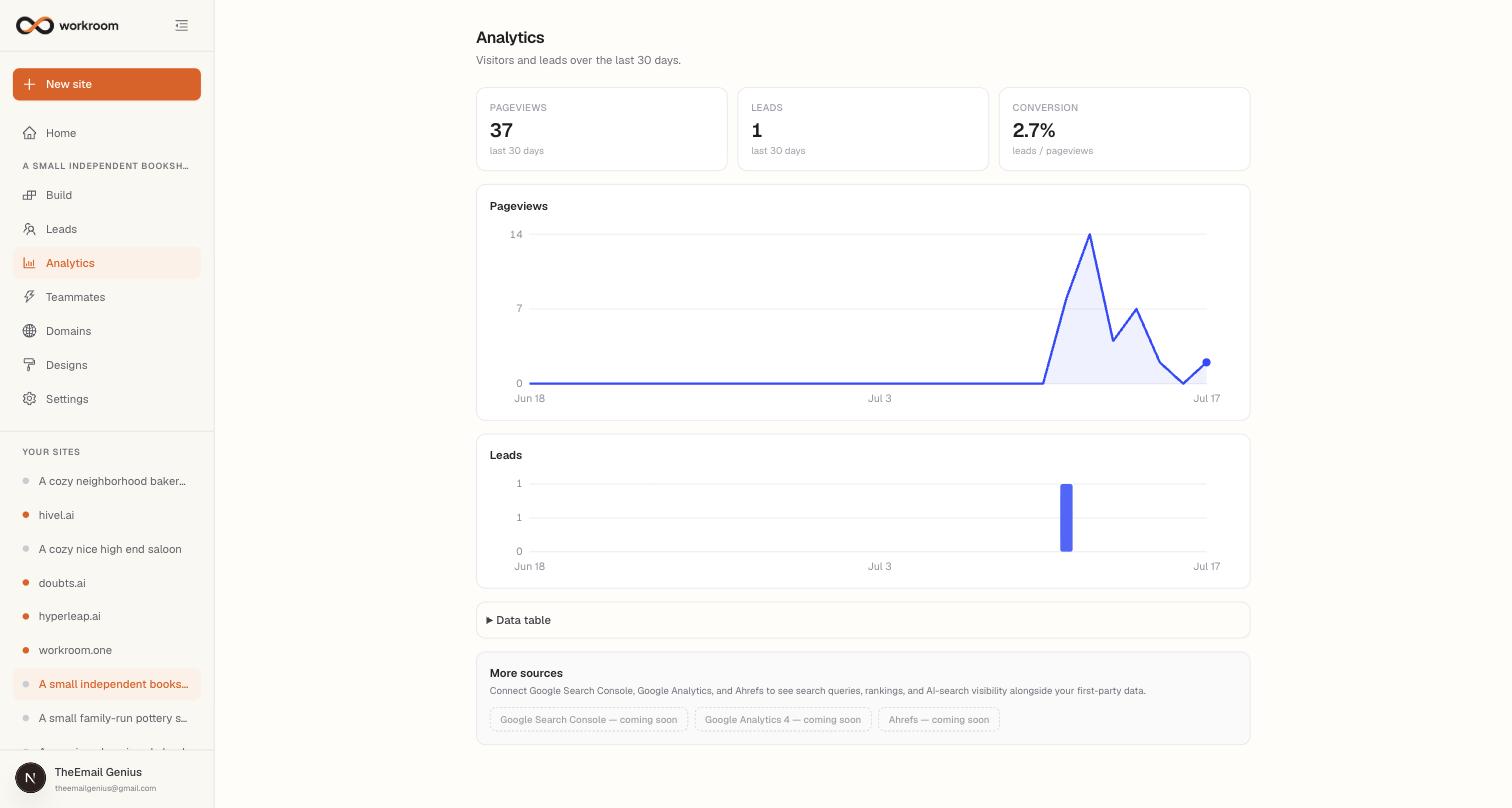Open A cozy nice high end saloon
Image resolution: width=1512 pixels, height=808 pixels.
(x=107, y=549)
